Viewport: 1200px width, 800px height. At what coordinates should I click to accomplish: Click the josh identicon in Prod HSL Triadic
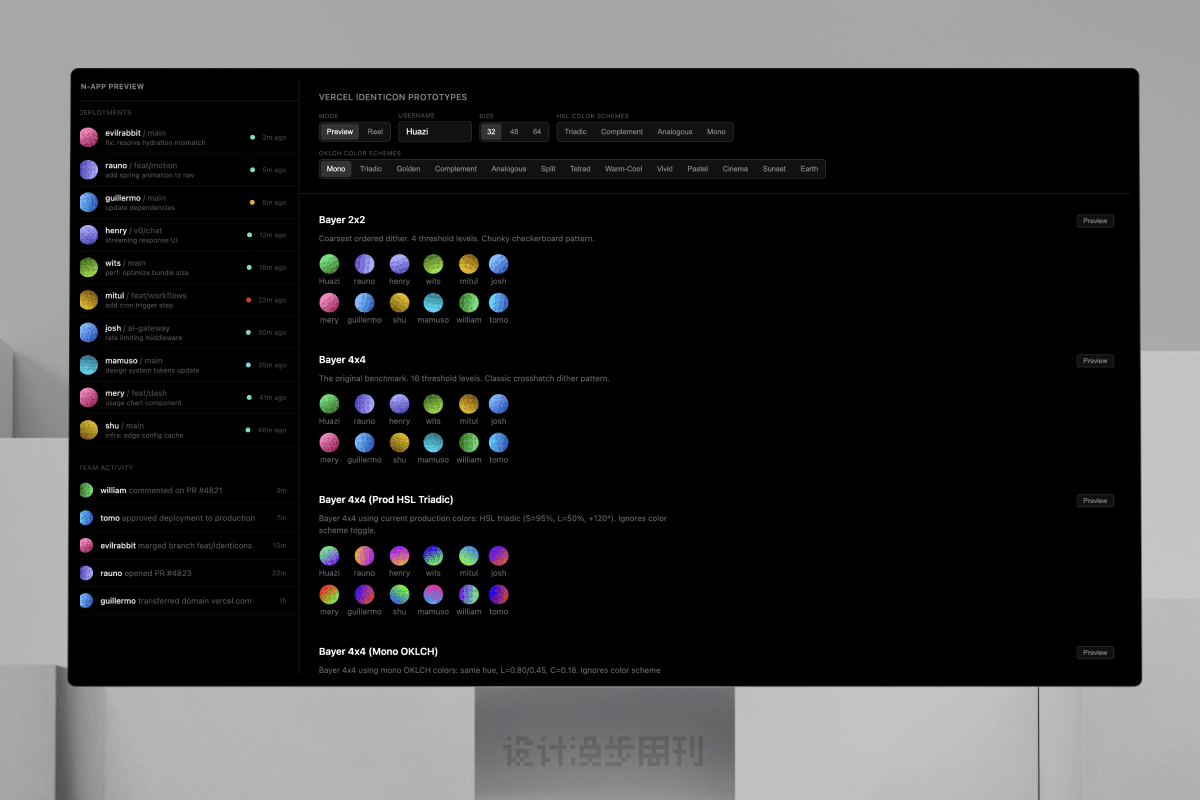pyautogui.click(x=498, y=556)
